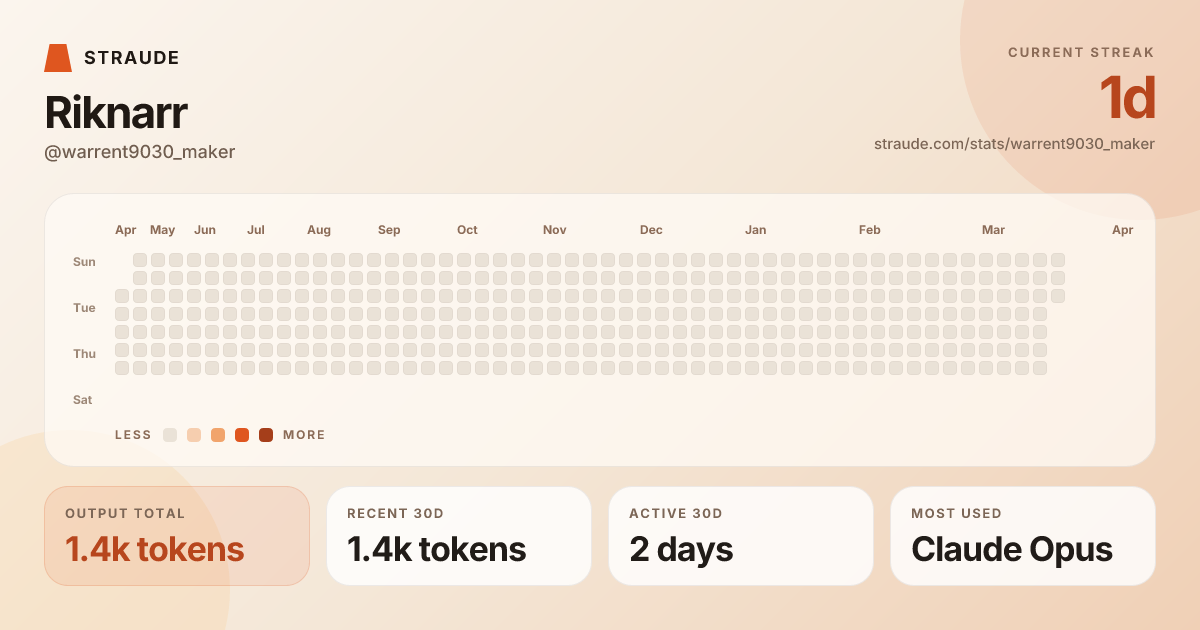This screenshot has width=1200, height=630.
Task: Open the straude.com/stats/warrent9030_maker link
Action: pos(1014,144)
